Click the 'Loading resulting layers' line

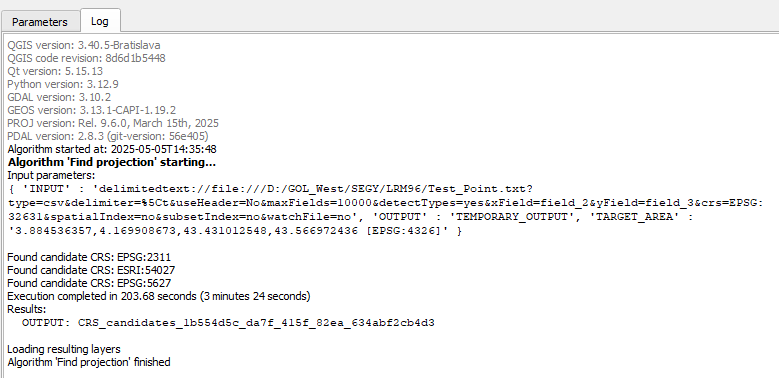64,349
